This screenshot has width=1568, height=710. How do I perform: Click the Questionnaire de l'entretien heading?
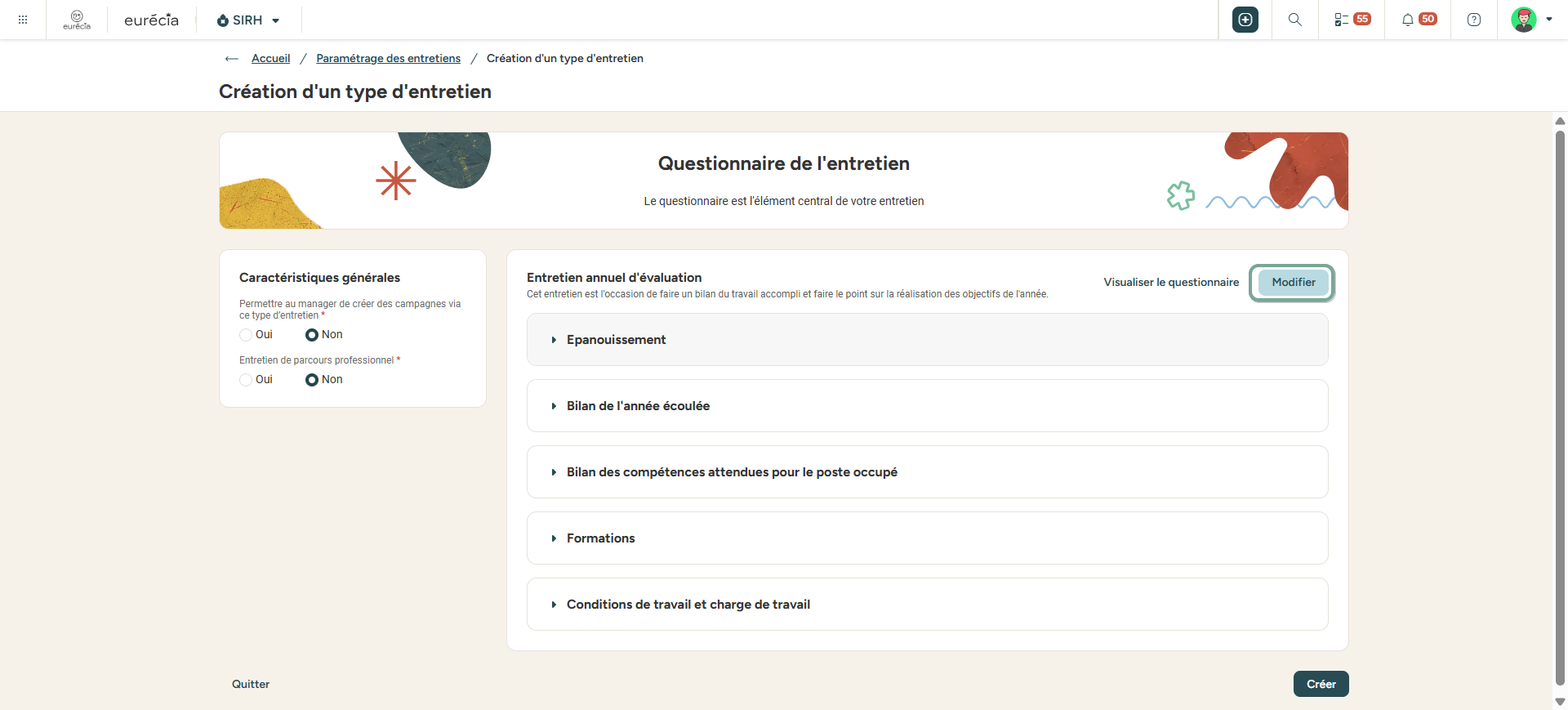pos(784,163)
